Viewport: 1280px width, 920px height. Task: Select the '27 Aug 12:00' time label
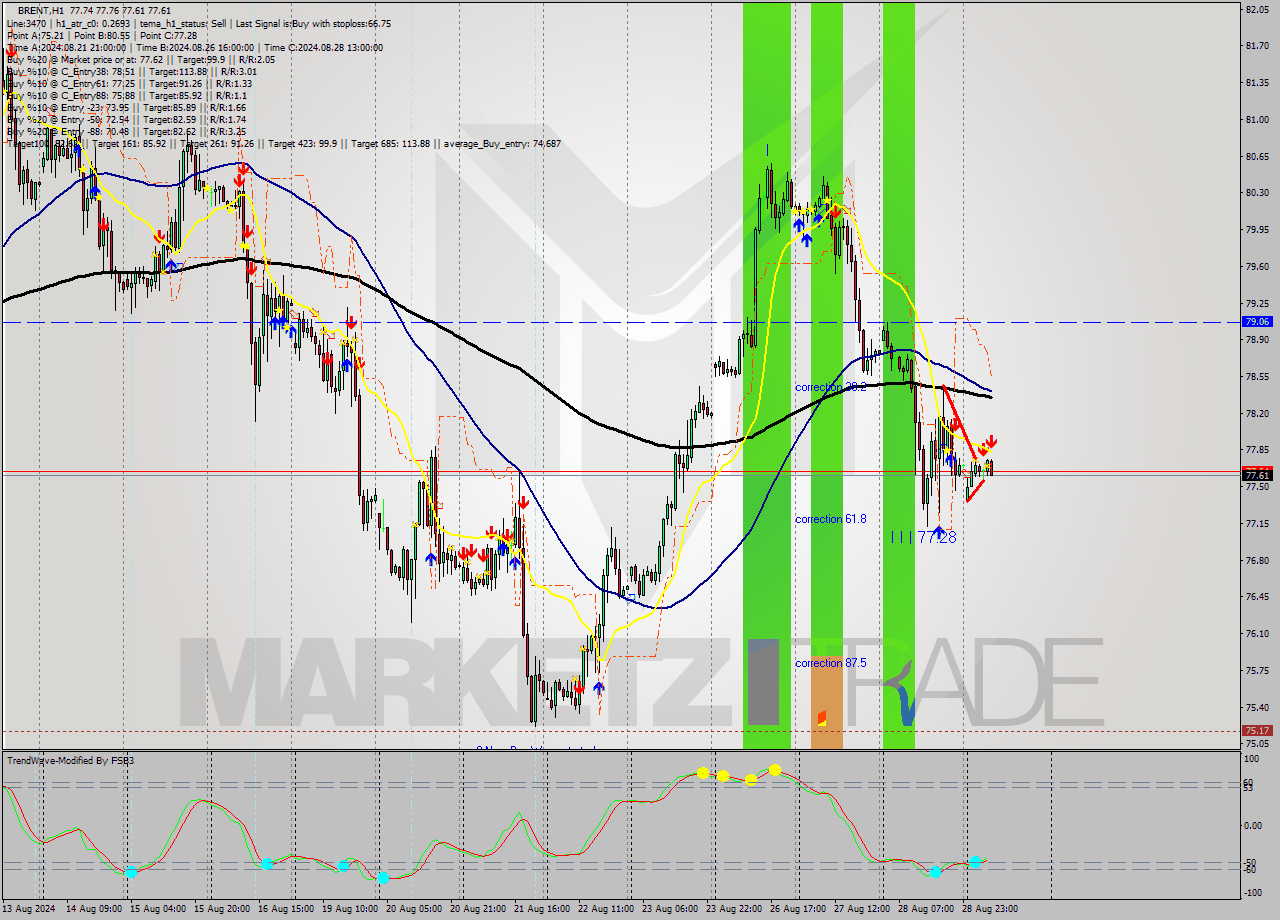862,909
